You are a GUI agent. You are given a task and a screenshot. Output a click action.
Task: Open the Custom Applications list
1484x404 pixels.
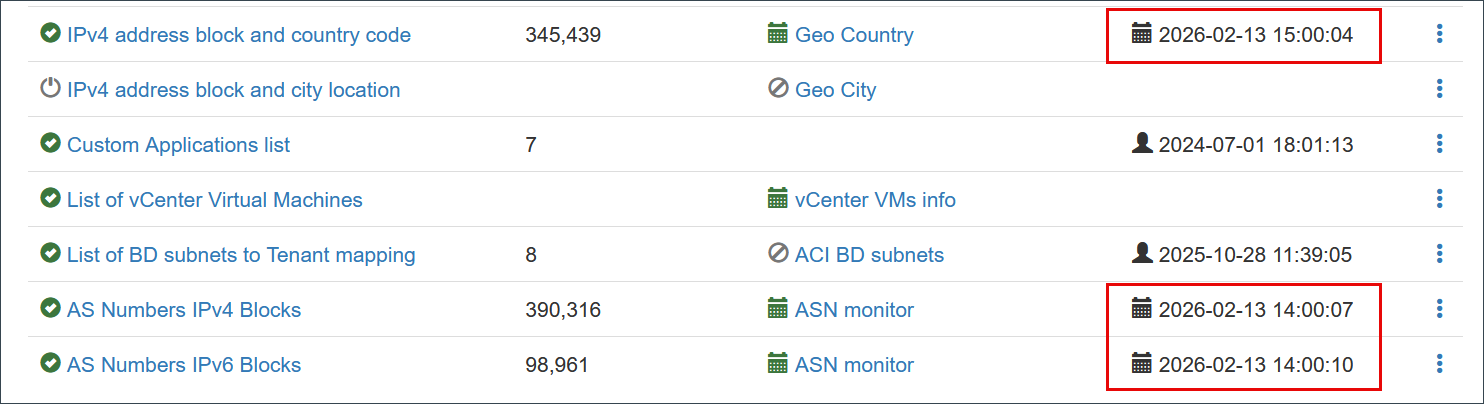tap(178, 145)
